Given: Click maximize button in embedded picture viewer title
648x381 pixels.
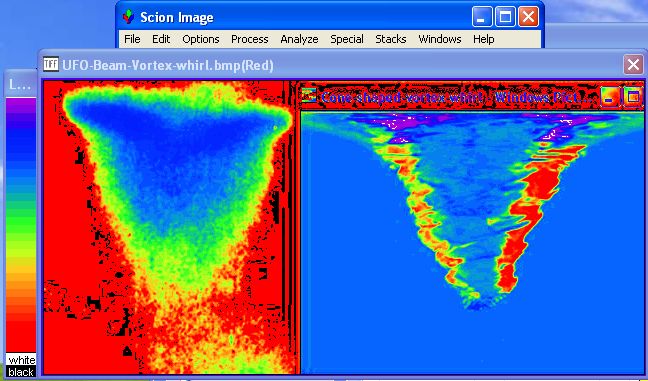Looking at the screenshot, I should pyautogui.click(x=633, y=97).
